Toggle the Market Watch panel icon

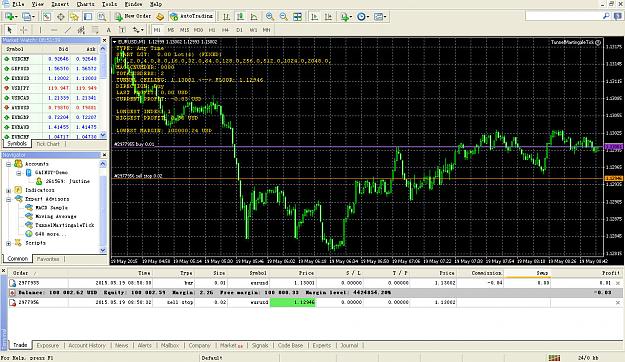click(47, 16)
